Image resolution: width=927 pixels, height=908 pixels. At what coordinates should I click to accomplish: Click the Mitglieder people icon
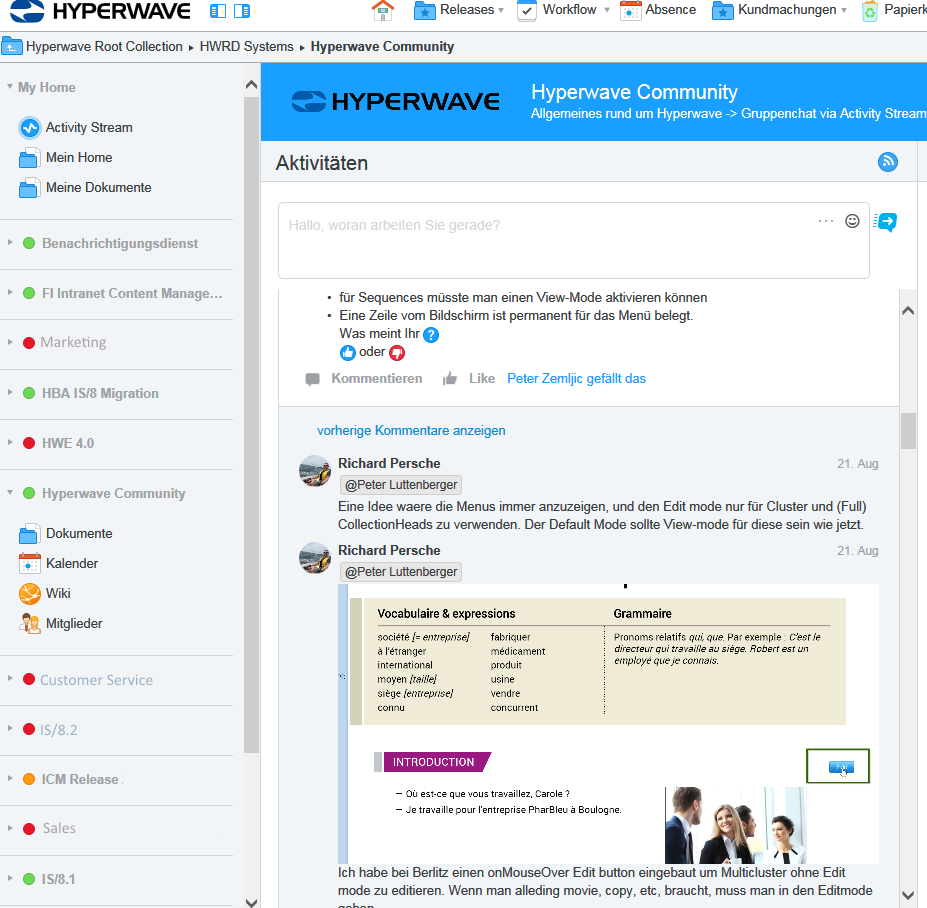[x=30, y=624]
